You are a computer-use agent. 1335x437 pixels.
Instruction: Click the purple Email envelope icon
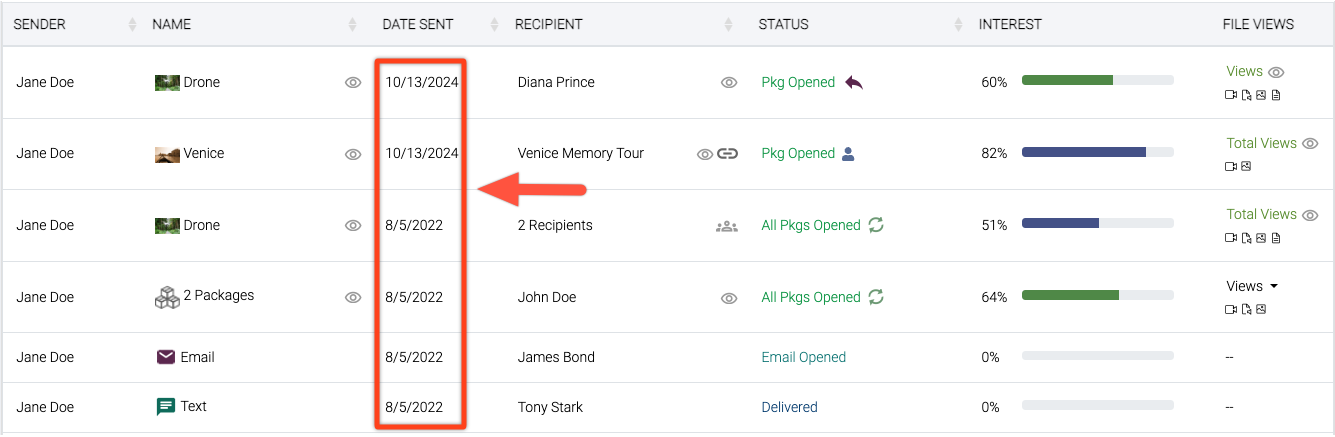point(166,357)
